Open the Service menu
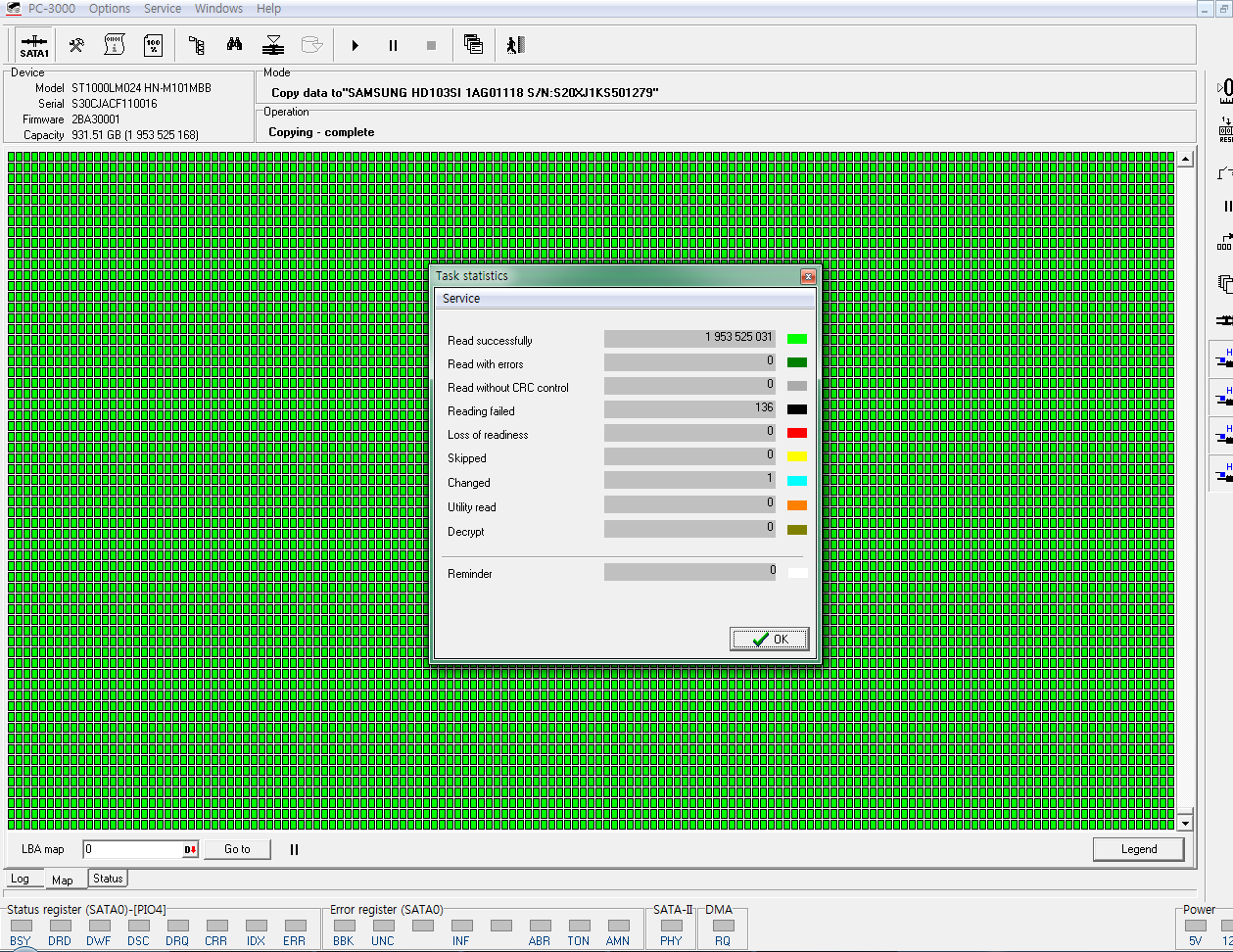Viewport: 1233px width, 952px height. [163, 9]
